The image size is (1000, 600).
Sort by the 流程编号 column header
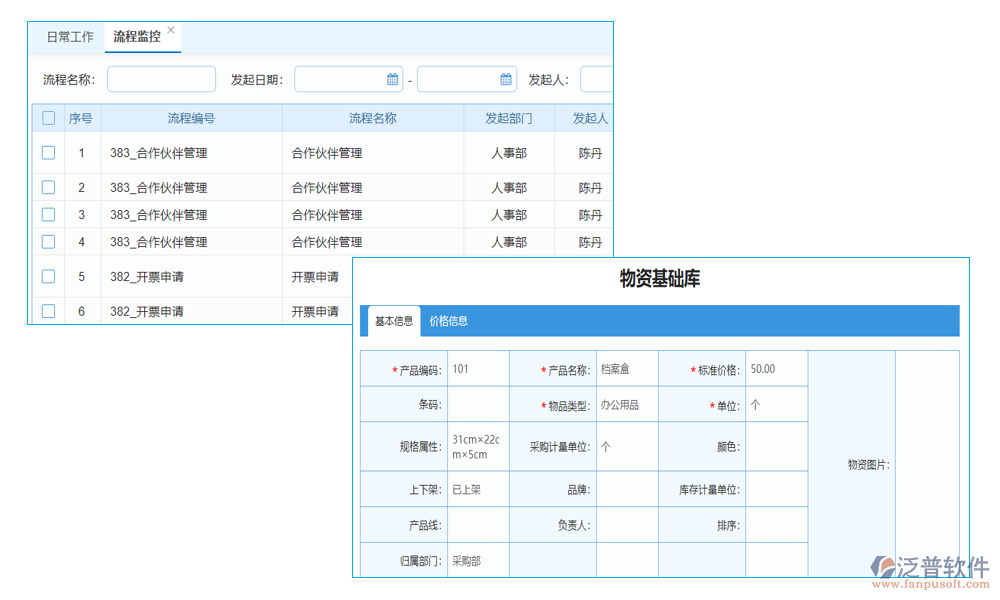point(193,117)
